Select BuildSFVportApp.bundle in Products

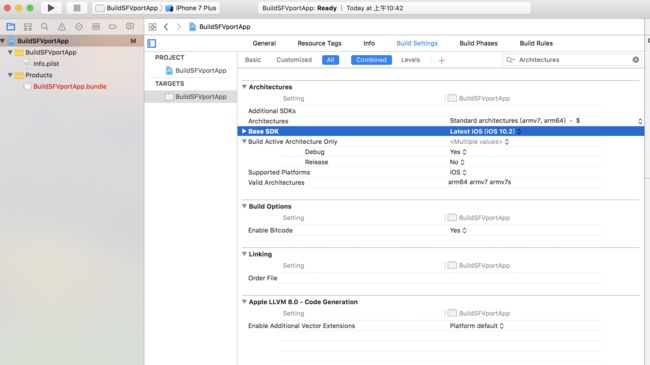click(70, 86)
